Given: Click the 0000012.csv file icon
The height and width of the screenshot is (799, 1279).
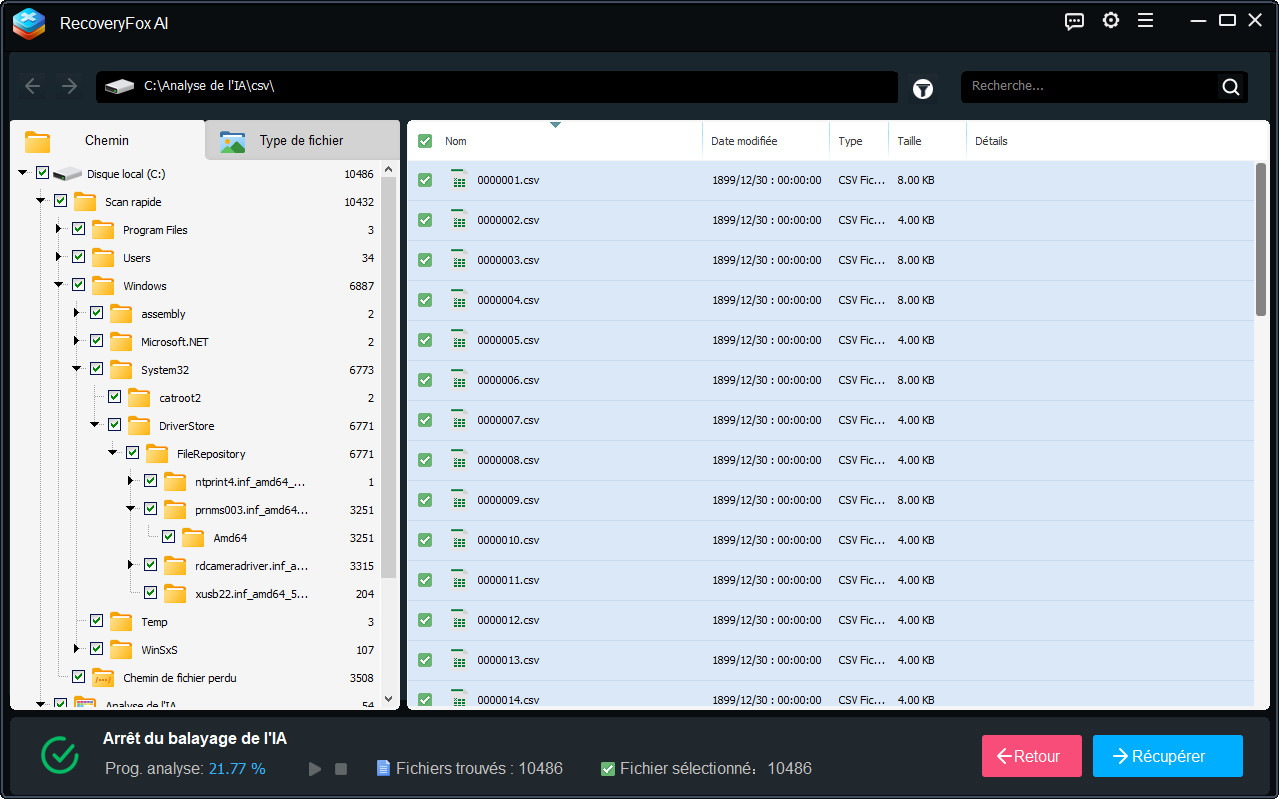Looking at the screenshot, I should click(x=459, y=620).
